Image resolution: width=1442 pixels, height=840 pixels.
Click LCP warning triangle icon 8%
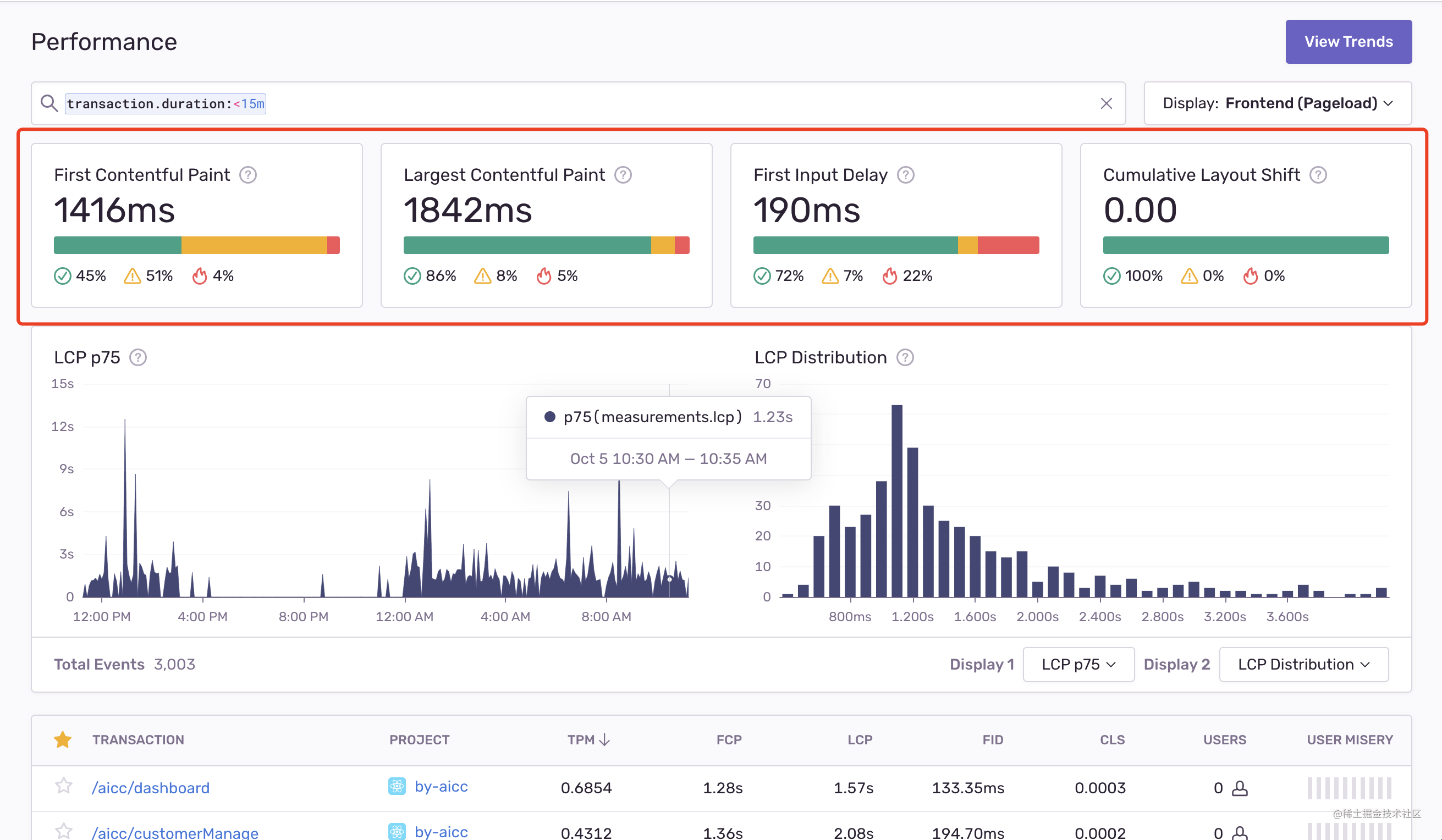(x=482, y=275)
